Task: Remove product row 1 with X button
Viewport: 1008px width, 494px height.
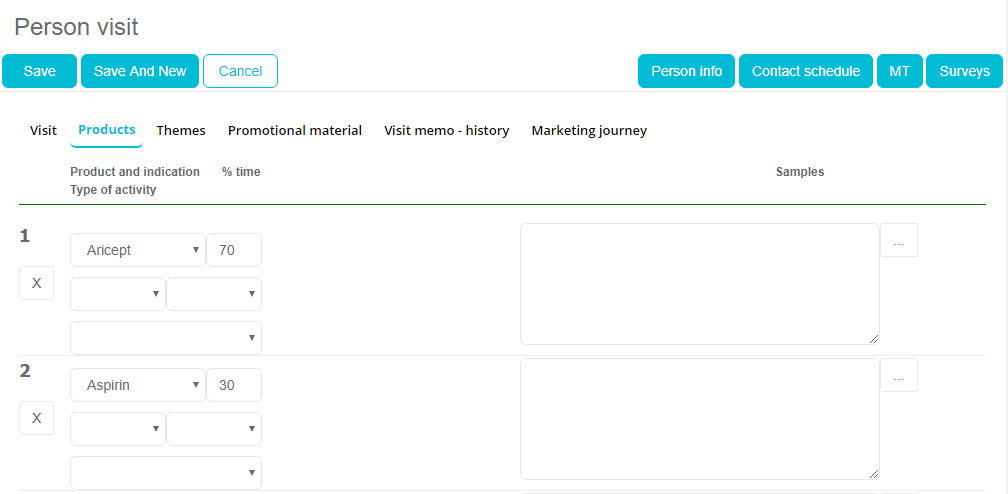Action: tap(36, 283)
